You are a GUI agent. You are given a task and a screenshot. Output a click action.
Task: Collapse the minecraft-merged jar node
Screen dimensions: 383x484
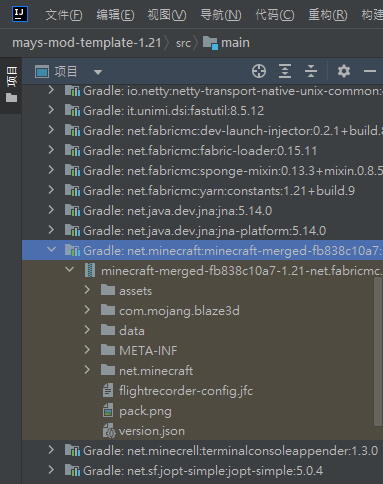click(69, 269)
